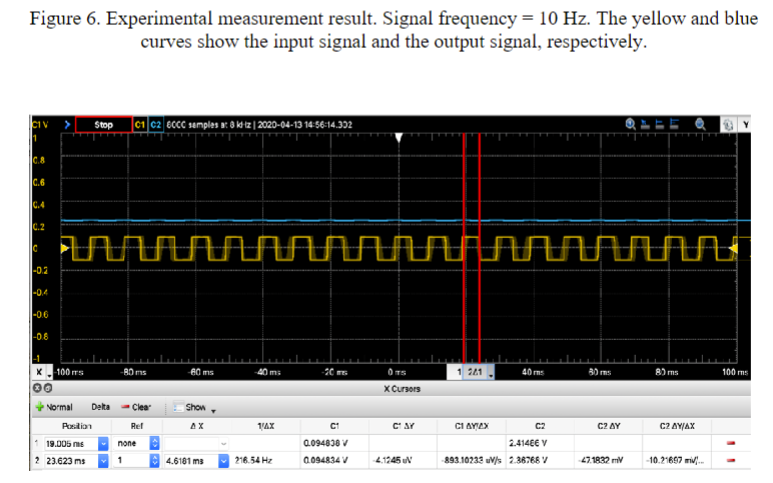The width and height of the screenshot is (773, 483).
Task: Click the first magnifier zoom icon
Action: click(x=630, y=124)
